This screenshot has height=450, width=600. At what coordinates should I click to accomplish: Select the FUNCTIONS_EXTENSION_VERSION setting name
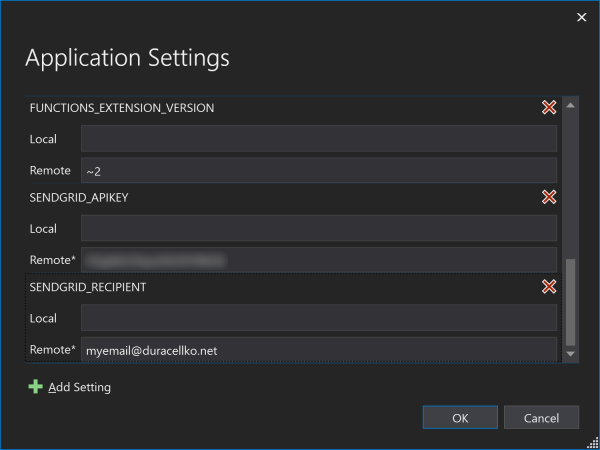(x=122, y=107)
